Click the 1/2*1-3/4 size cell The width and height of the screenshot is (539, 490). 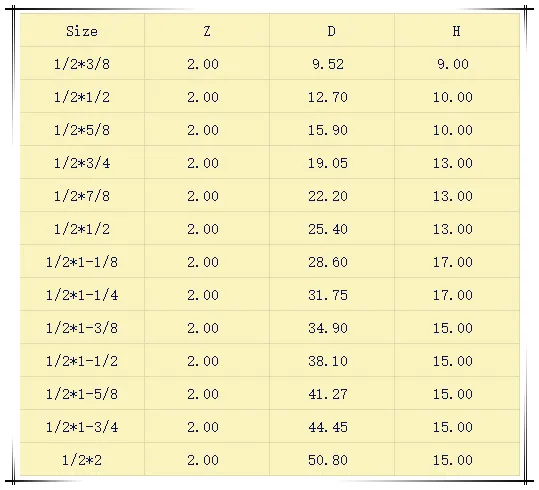(x=82, y=427)
